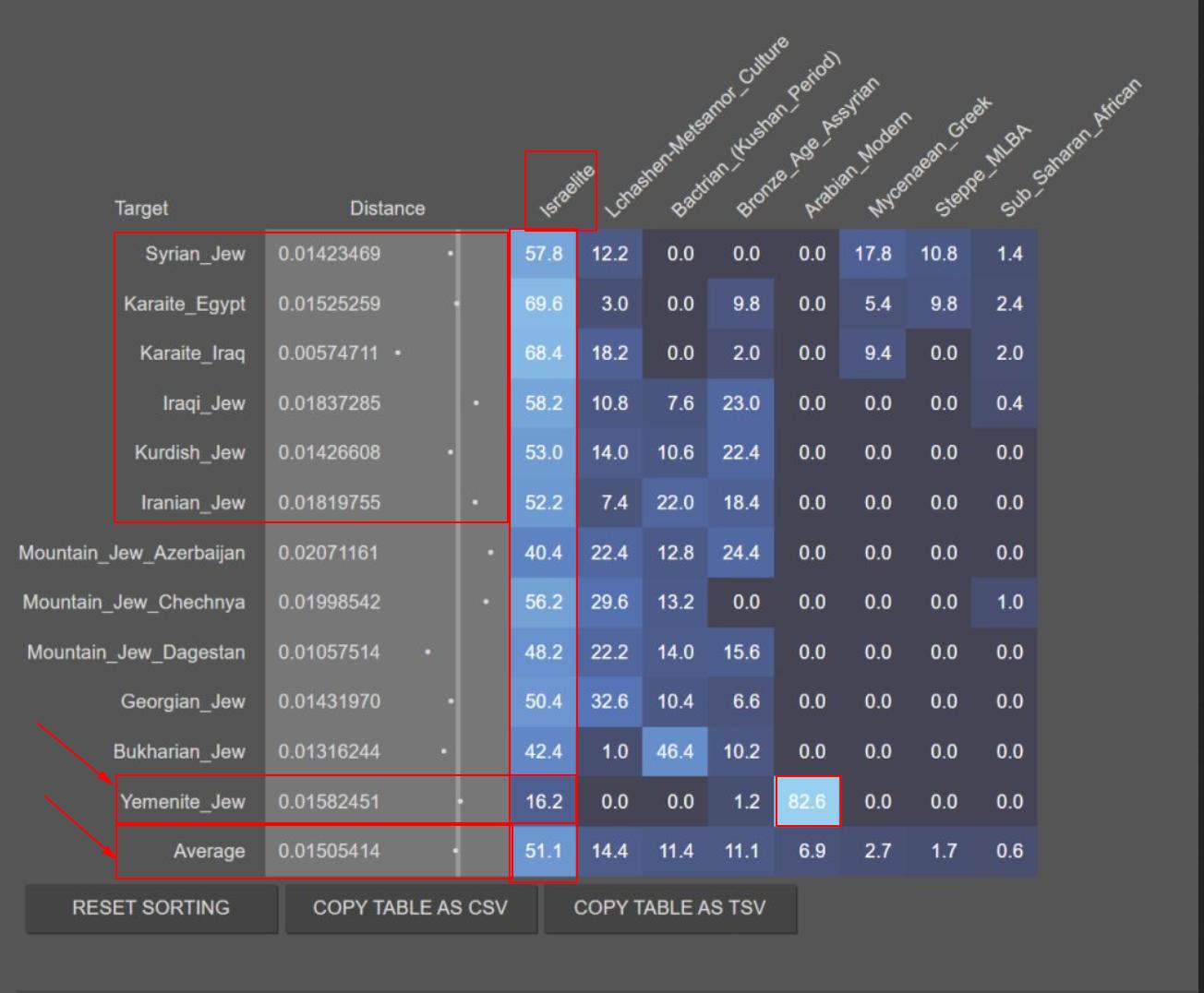Sort by the Target column header
This screenshot has width=1204, height=993.
pyautogui.click(x=141, y=209)
